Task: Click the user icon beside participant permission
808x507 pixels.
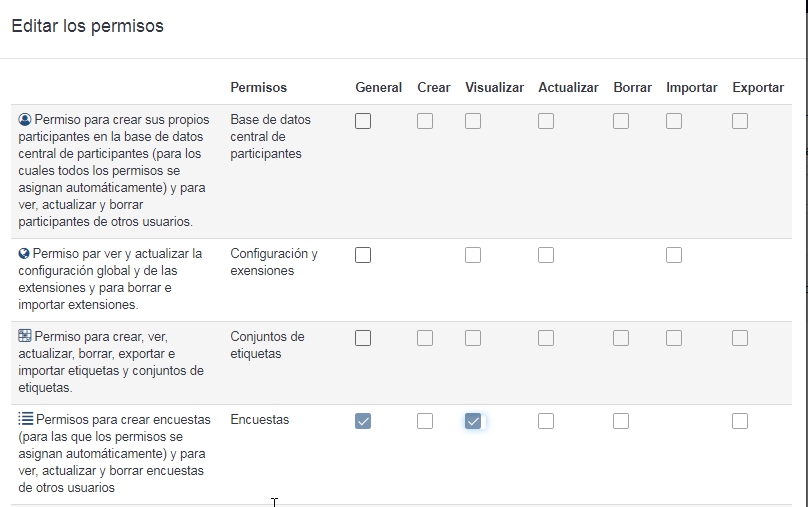Action: pos(25,120)
